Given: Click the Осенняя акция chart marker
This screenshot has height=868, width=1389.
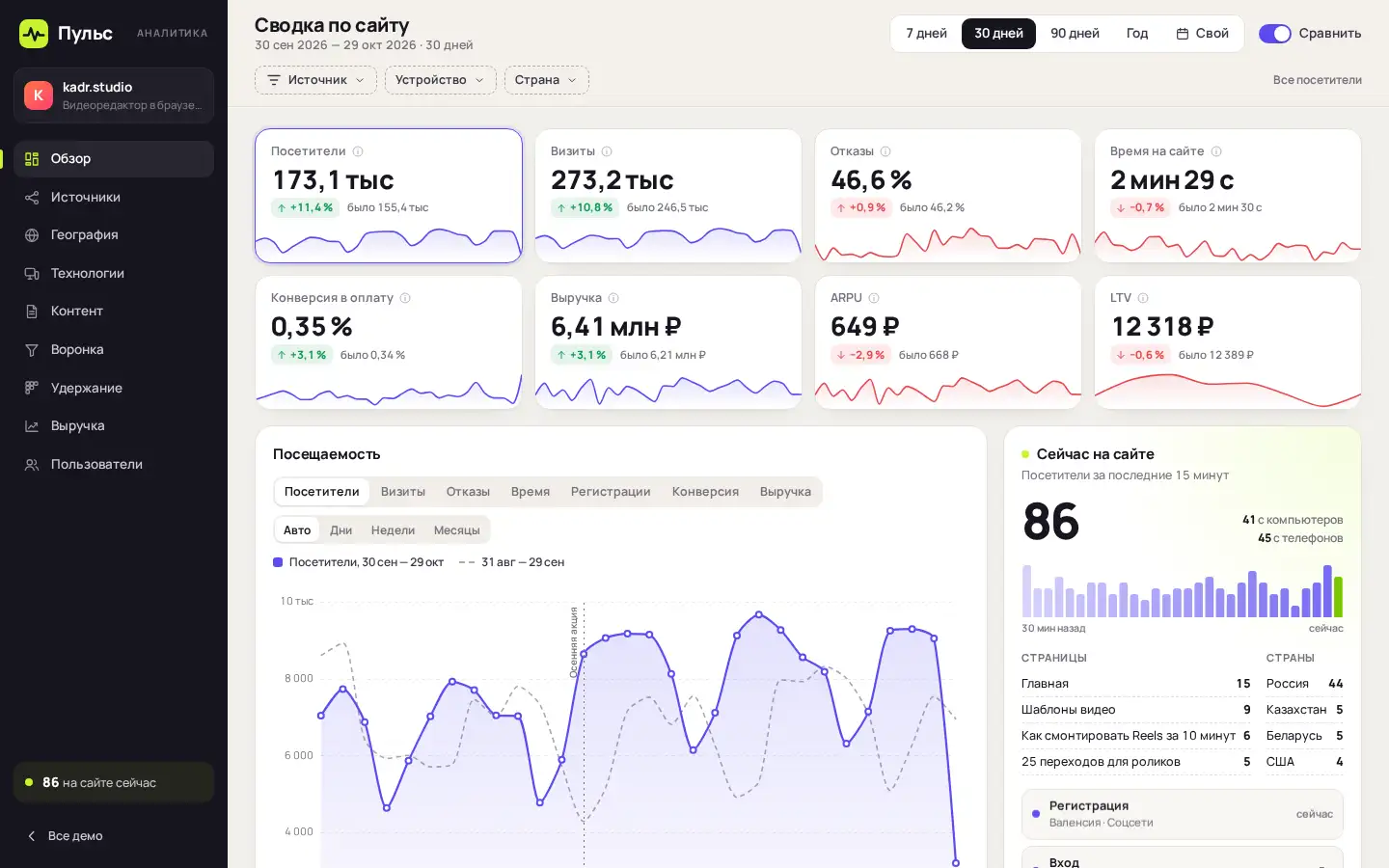Looking at the screenshot, I should 574,641.
